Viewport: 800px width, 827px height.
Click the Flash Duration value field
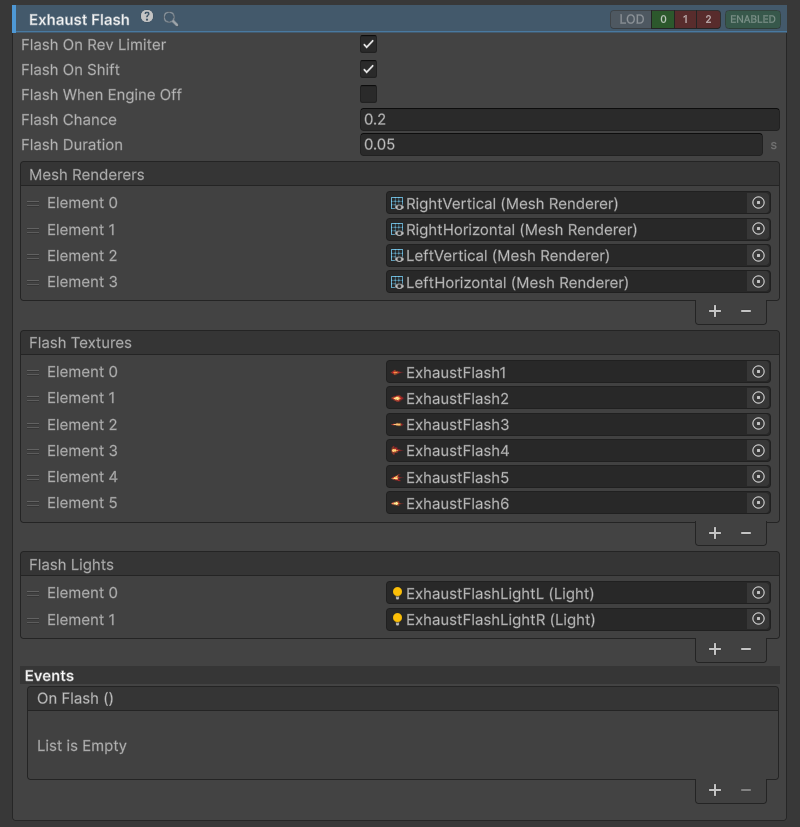561,145
